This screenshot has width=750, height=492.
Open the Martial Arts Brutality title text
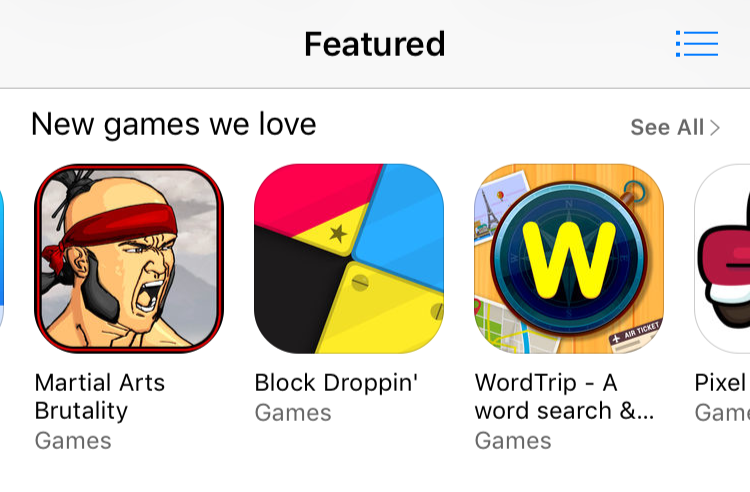pyautogui.click(x=100, y=396)
